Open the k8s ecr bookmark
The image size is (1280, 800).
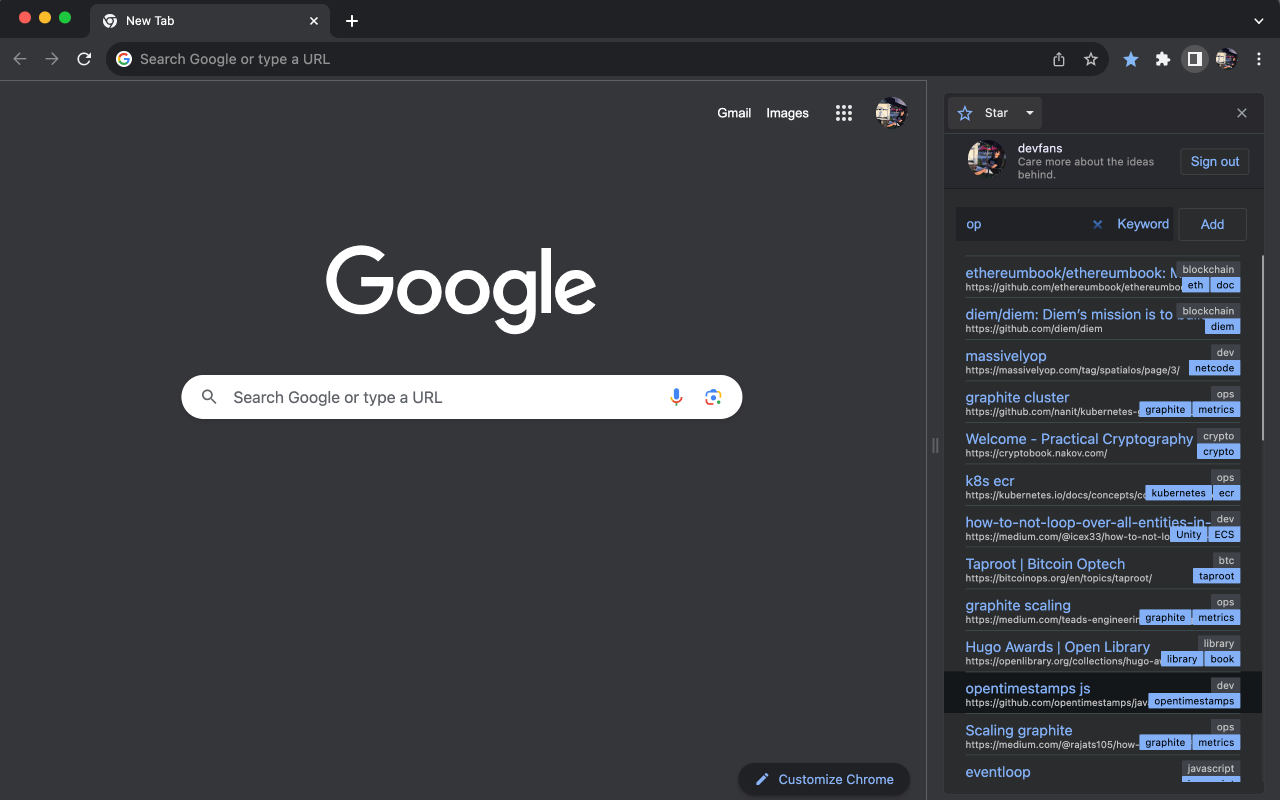[990, 481]
